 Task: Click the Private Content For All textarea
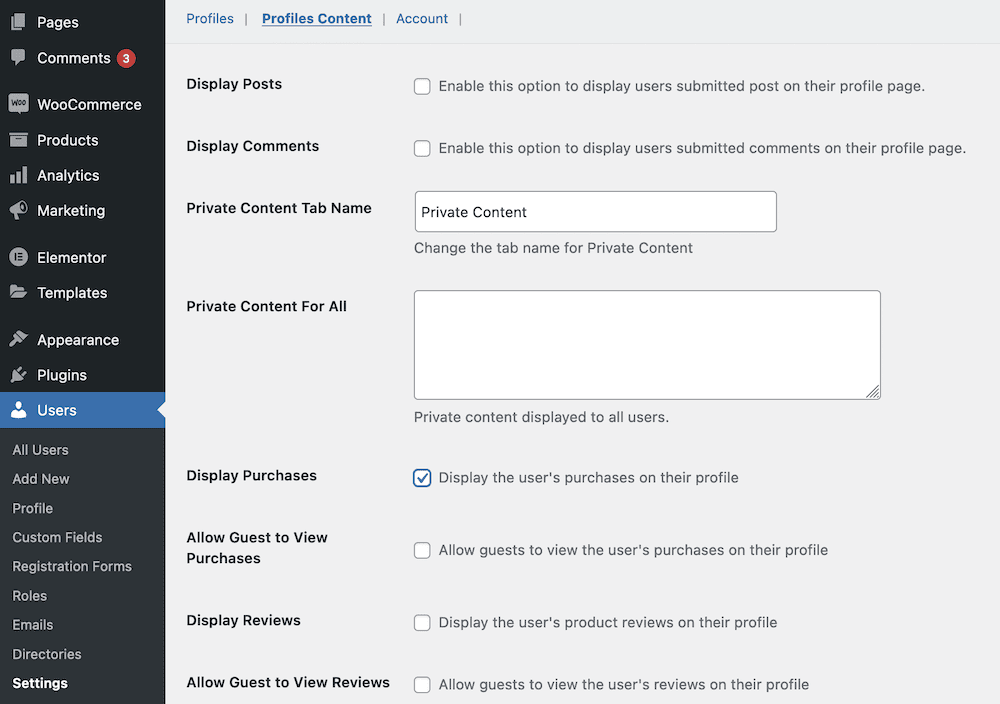coord(647,345)
